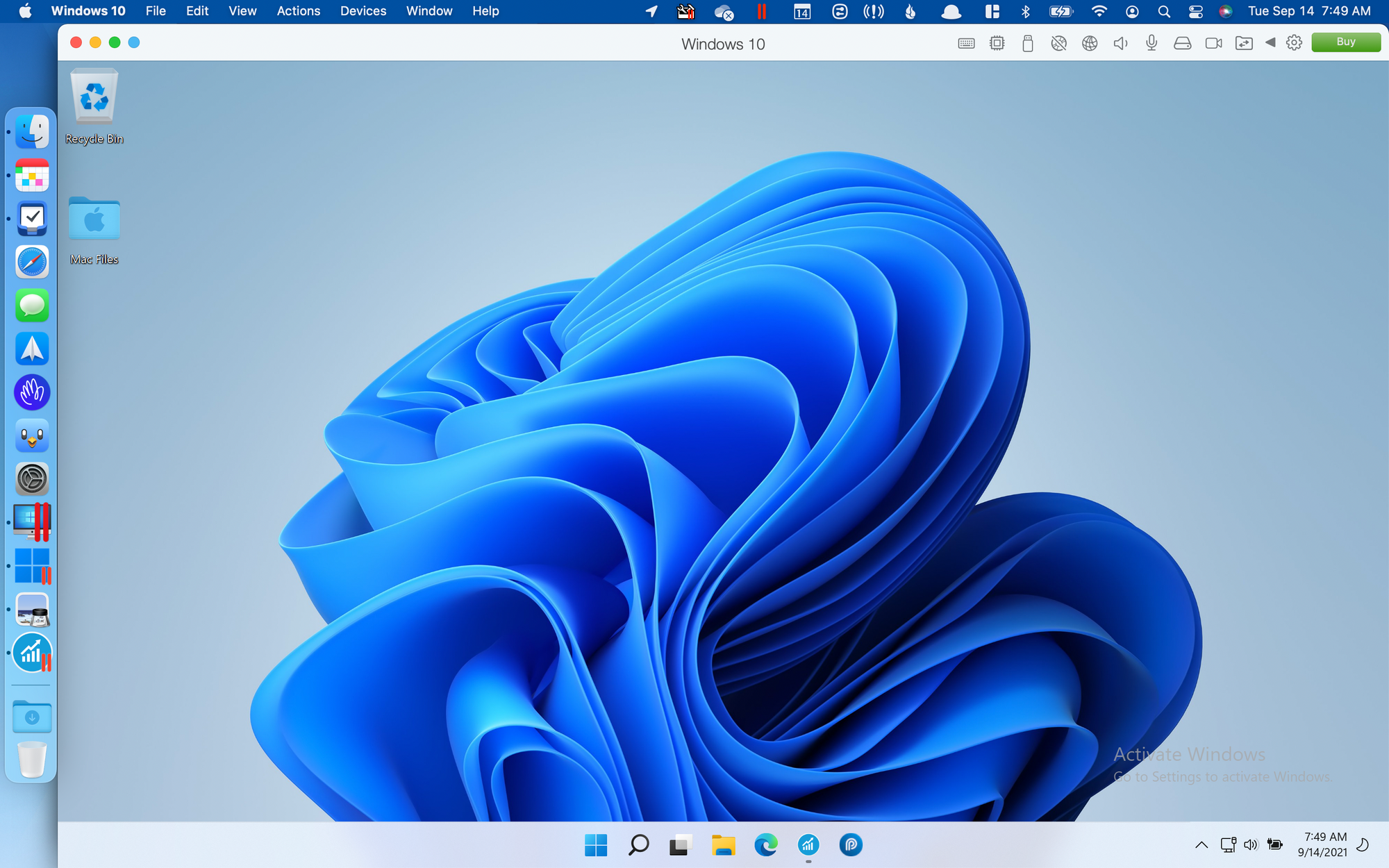
Task: Open Windows taskbar Search
Action: pos(638,845)
